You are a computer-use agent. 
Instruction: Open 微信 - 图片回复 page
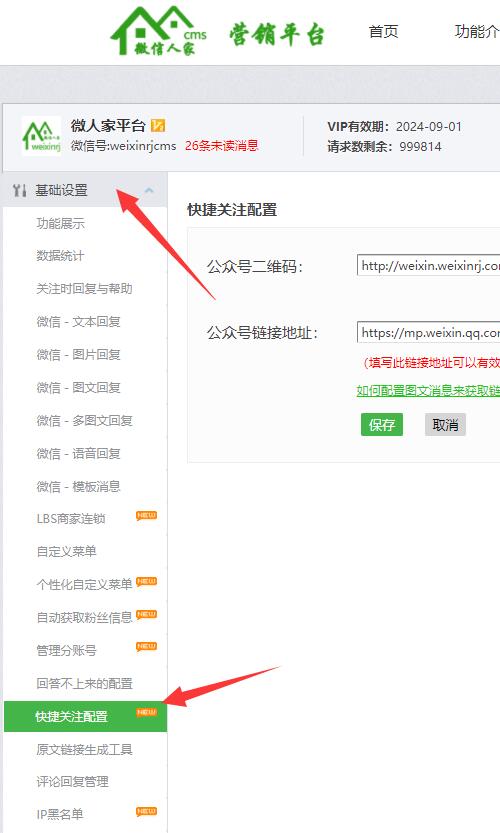tap(78, 354)
